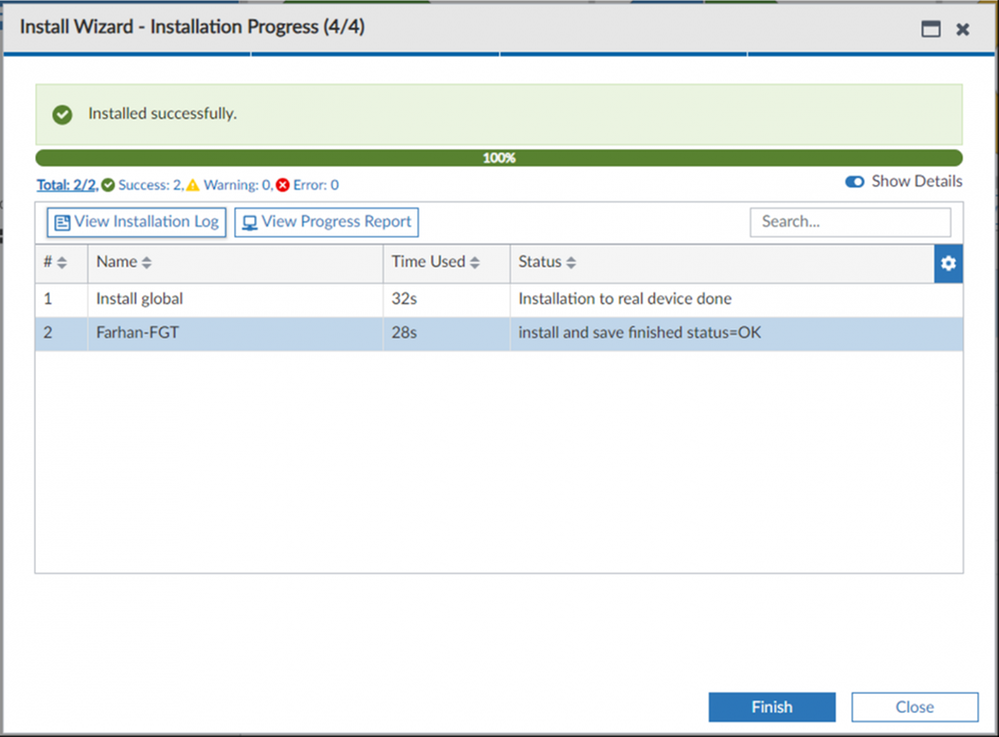The image size is (999, 737).
Task: Sort the table by the # column
Action: pyautogui.click(x=62, y=262)
